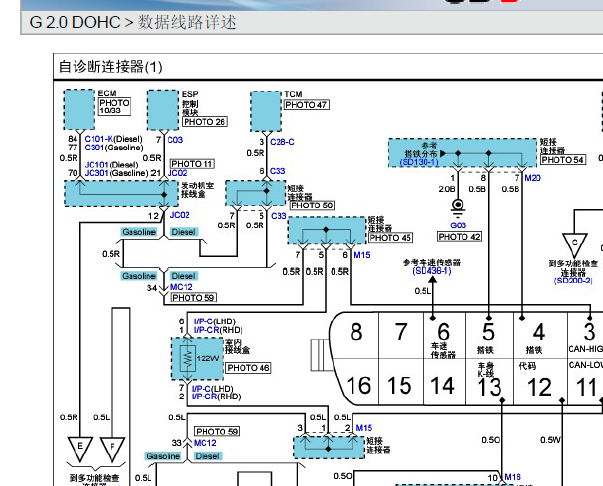Screen dimensions: 603x486
Task: Click breadcrumb text 'G 2.0 DOHC'
Action: (x=75, y=22)
